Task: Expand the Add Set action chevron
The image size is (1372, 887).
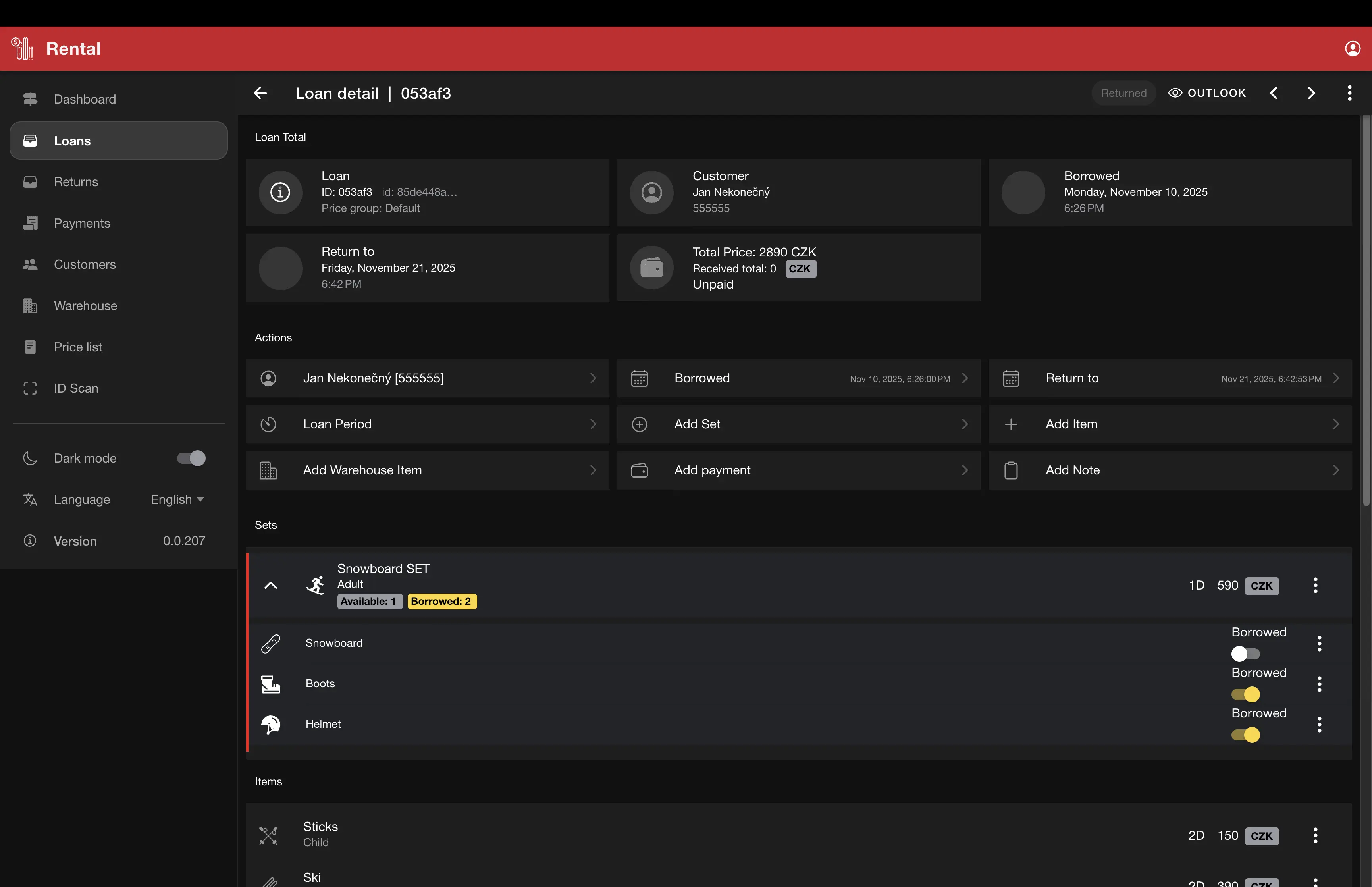Action: (965, 424)
